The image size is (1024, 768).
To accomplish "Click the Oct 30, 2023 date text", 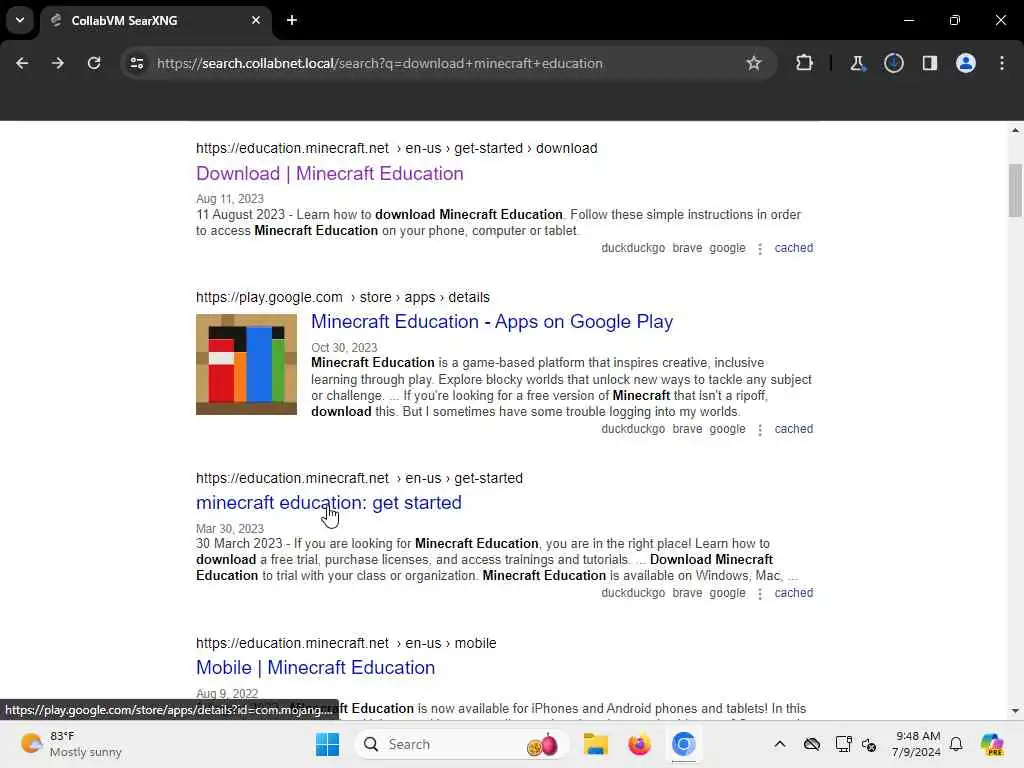I will click(x=344, y=347).
